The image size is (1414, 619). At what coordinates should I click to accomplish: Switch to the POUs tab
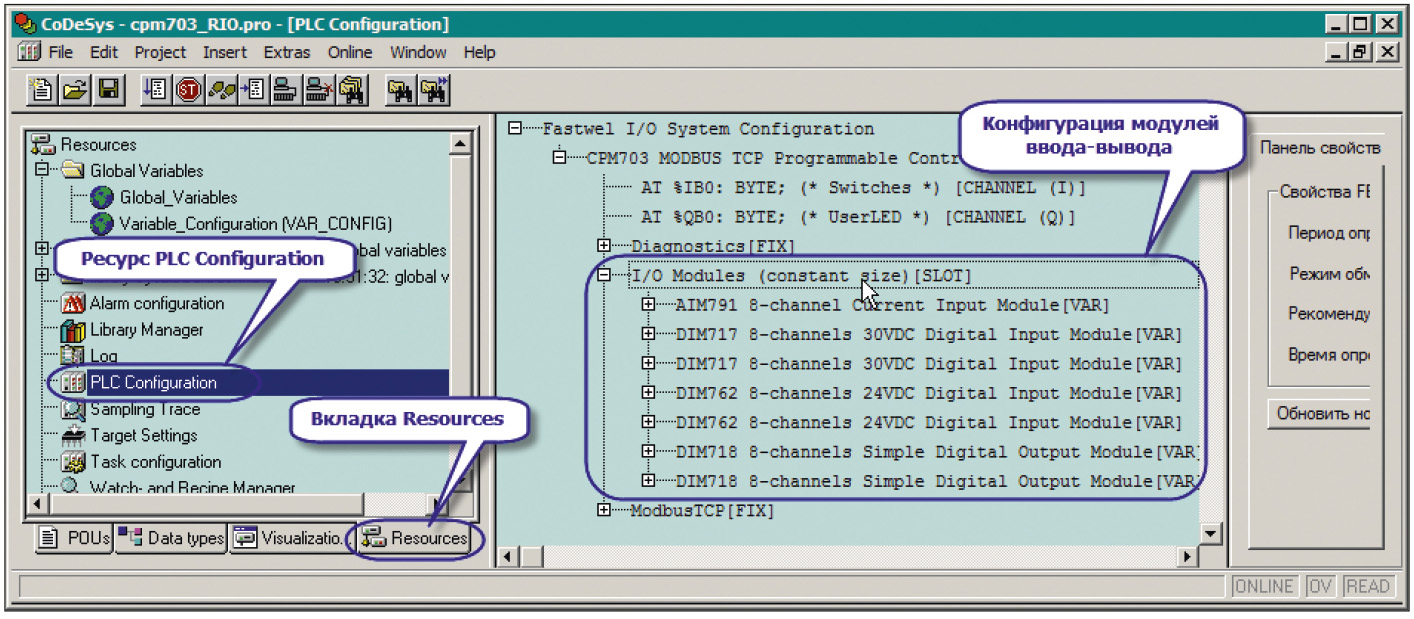74,539
